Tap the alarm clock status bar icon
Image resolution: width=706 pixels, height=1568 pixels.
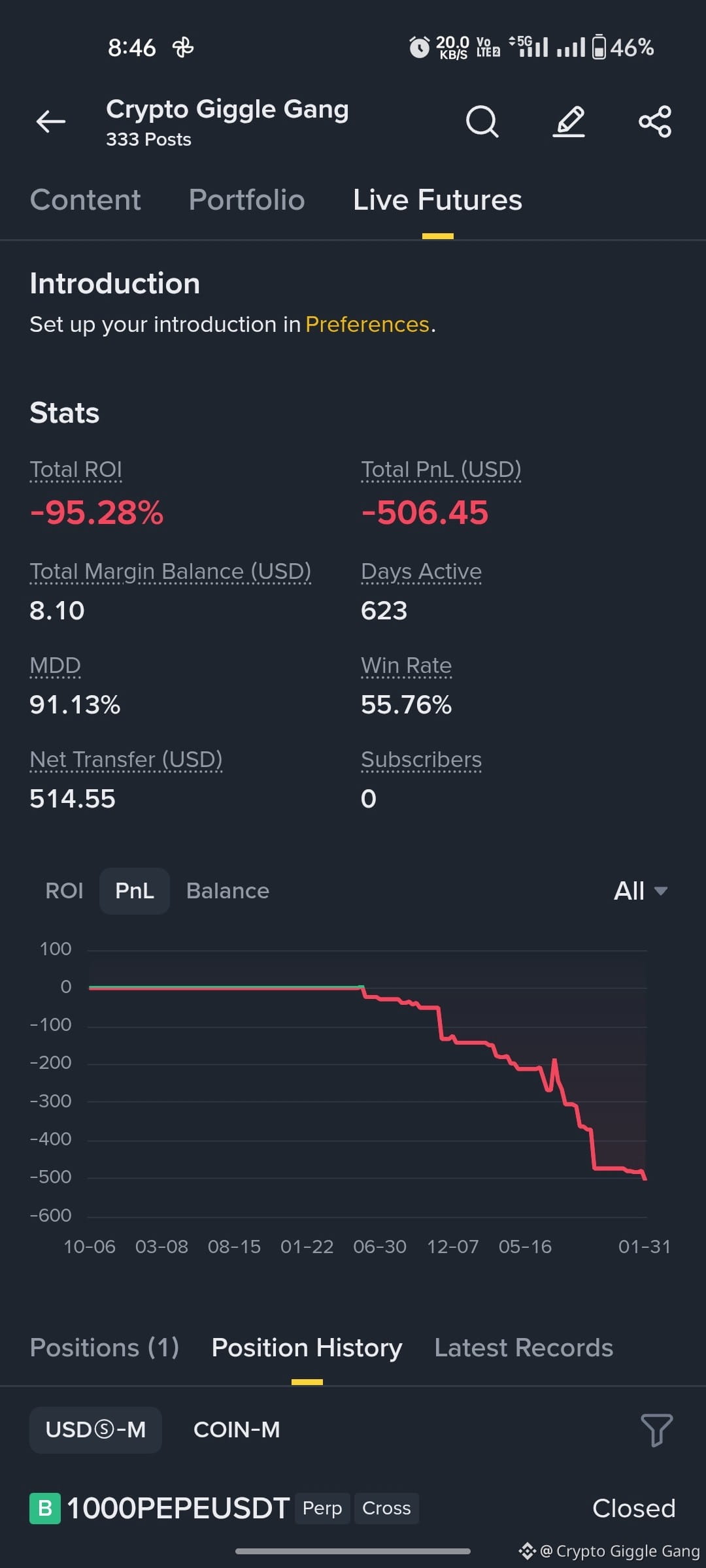tap(419, 47)
